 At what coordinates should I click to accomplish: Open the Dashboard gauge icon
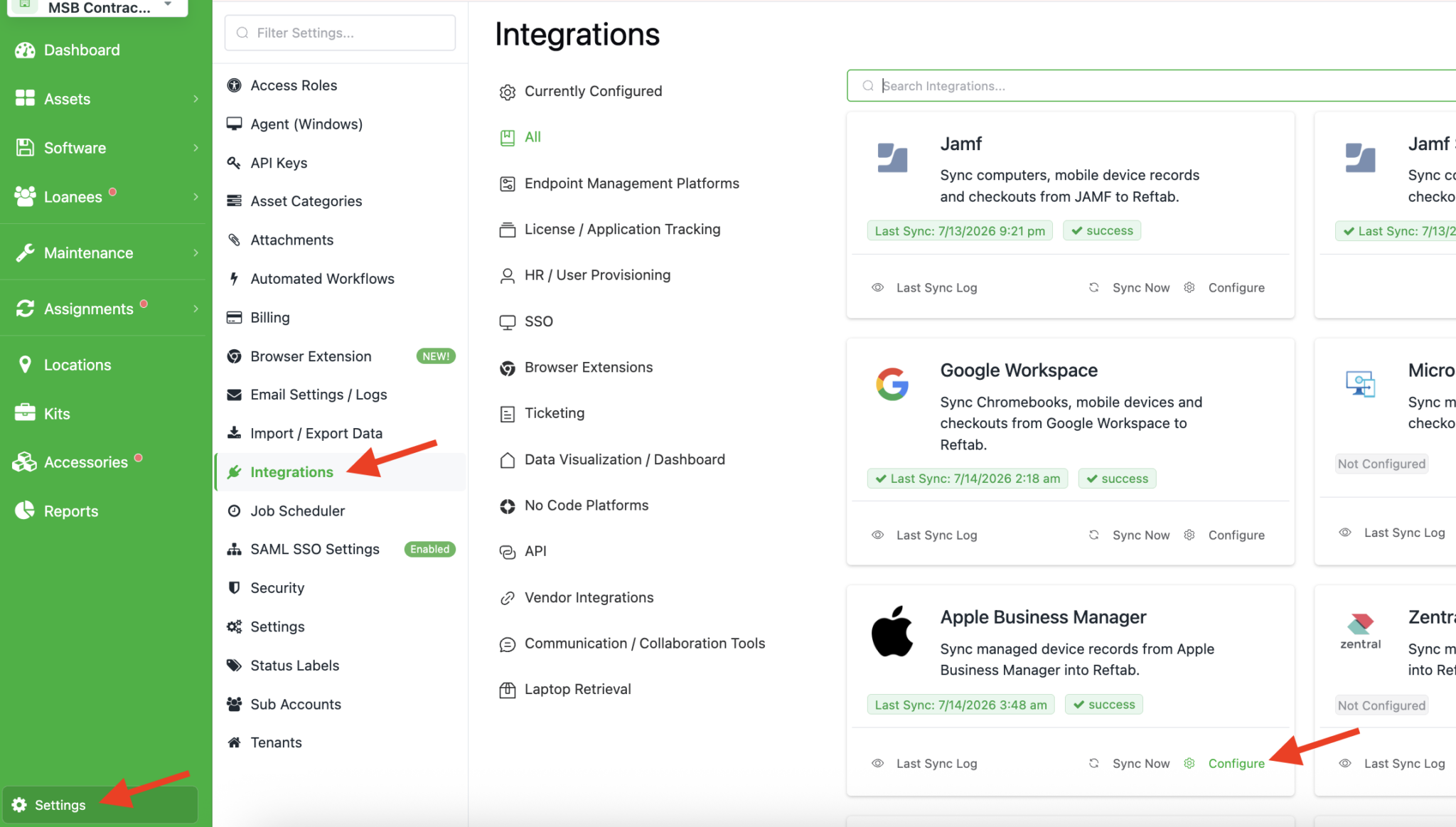[x=25, y=50]
